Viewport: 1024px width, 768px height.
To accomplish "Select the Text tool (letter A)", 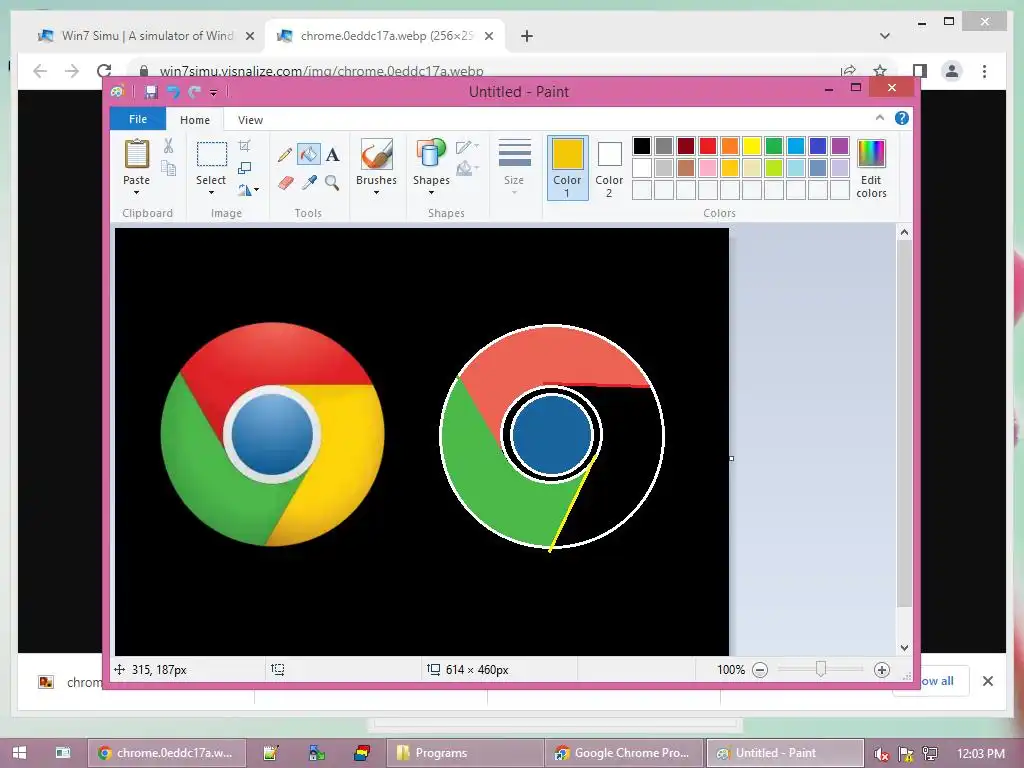I will [332, 155].
